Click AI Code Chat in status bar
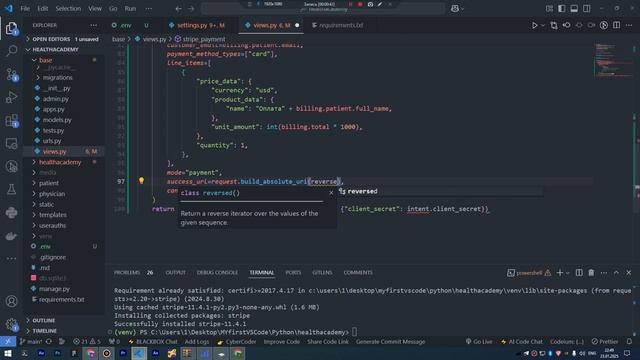 click(x=522, y=341)
